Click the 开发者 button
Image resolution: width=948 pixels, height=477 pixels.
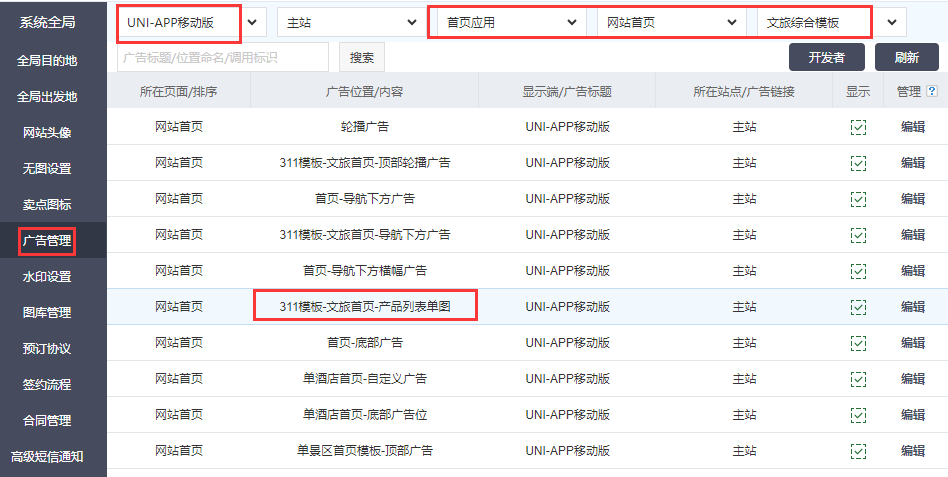point(826,57)
